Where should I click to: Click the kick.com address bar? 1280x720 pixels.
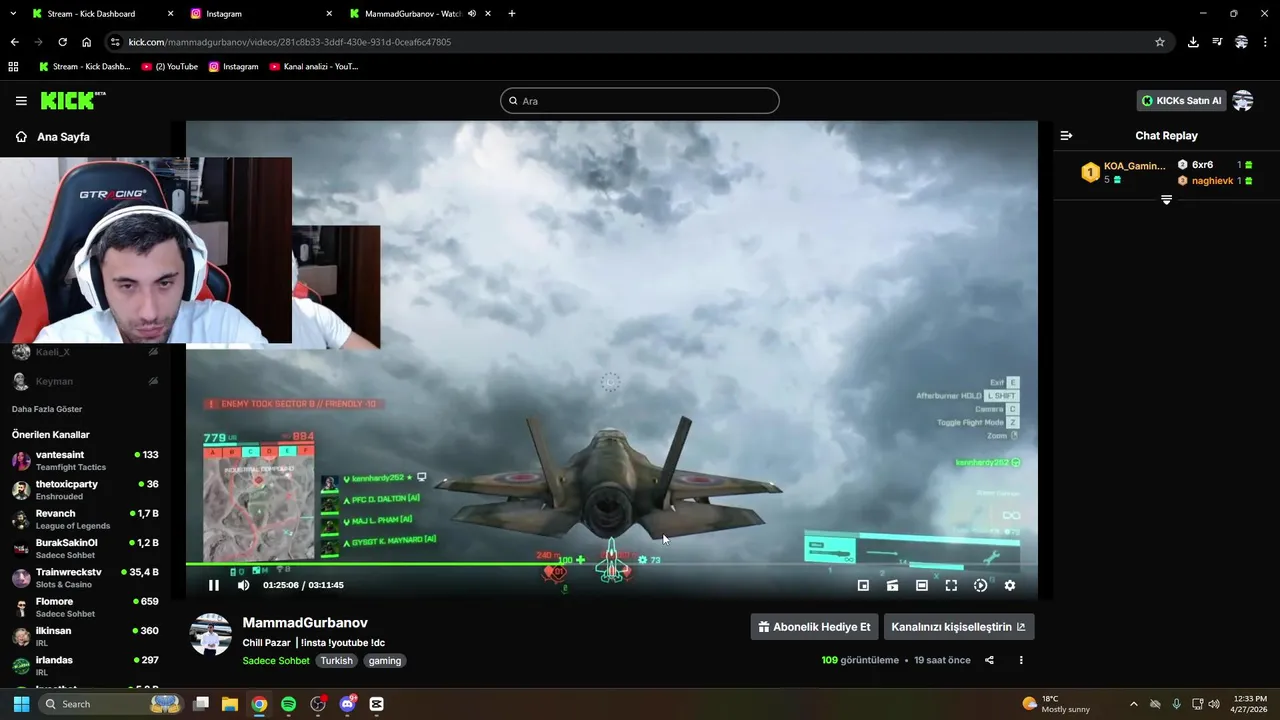(640, 42)
